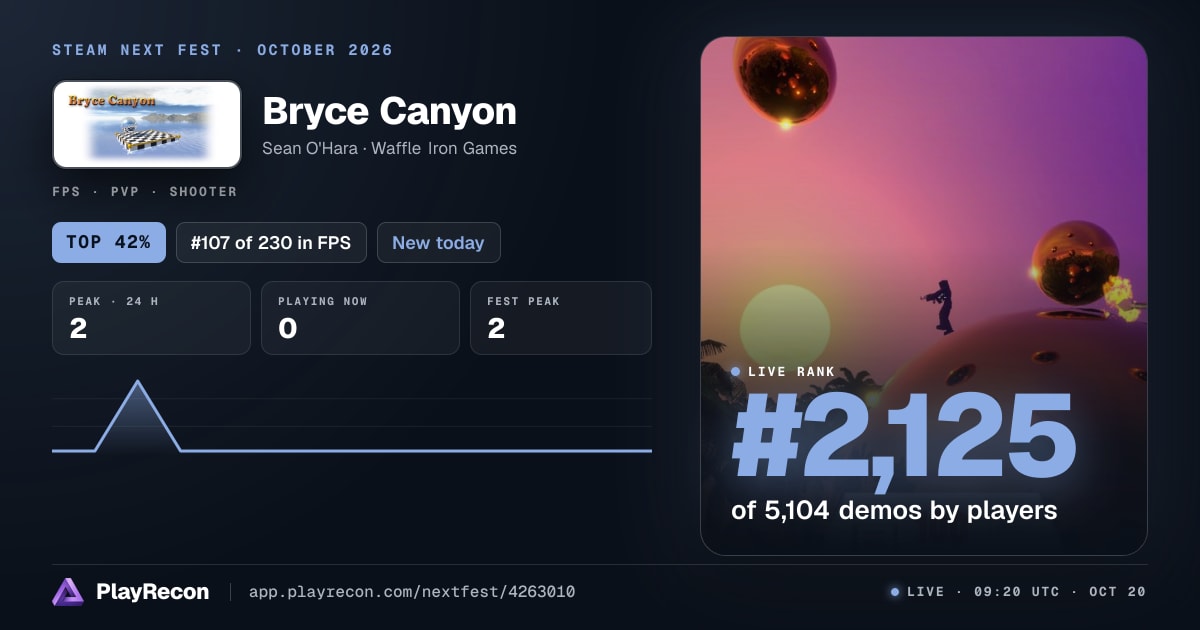The image size is (1200, 630).
Task: Select the Fest Peak stat card
Action: click(561, 318)
